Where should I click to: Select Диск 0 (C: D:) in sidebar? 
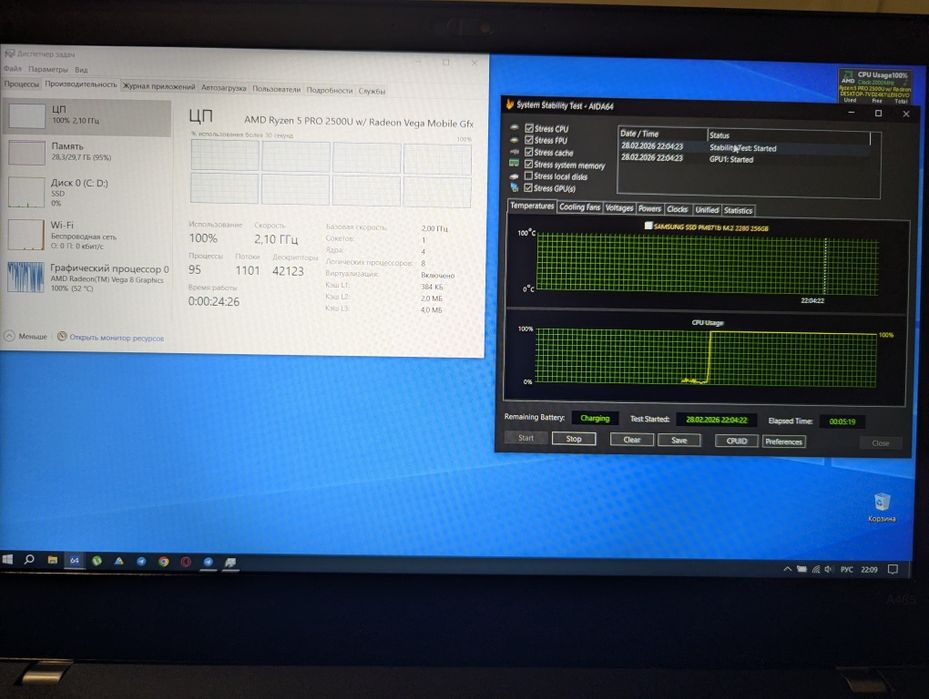pos(87,192)
